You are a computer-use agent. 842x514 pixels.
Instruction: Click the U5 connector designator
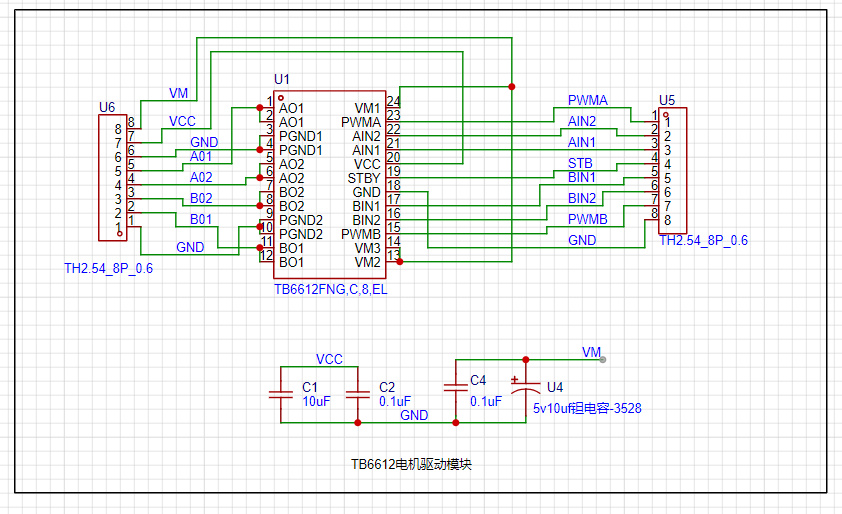[x=666, y=100]
